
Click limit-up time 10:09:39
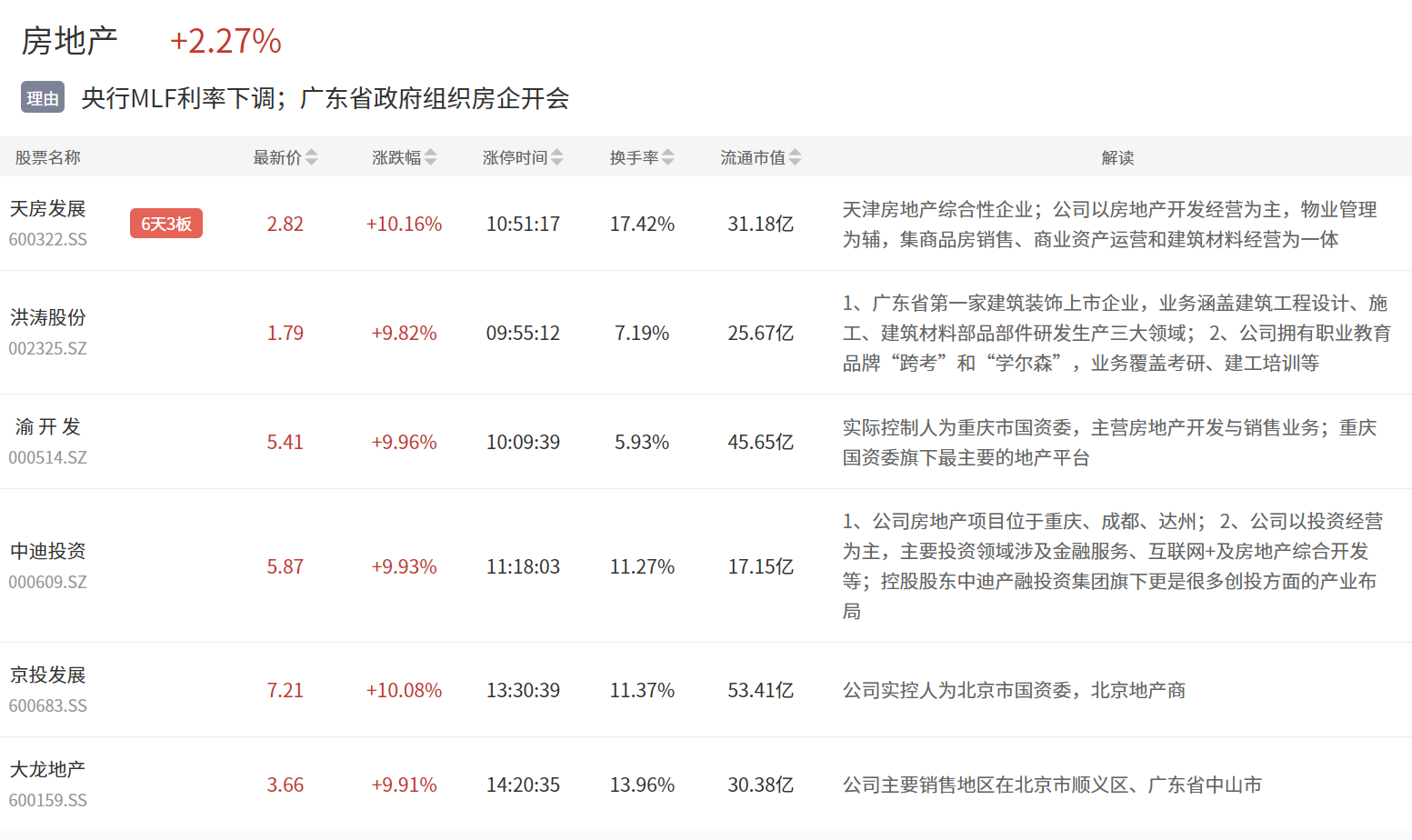(x=523, y=442)
